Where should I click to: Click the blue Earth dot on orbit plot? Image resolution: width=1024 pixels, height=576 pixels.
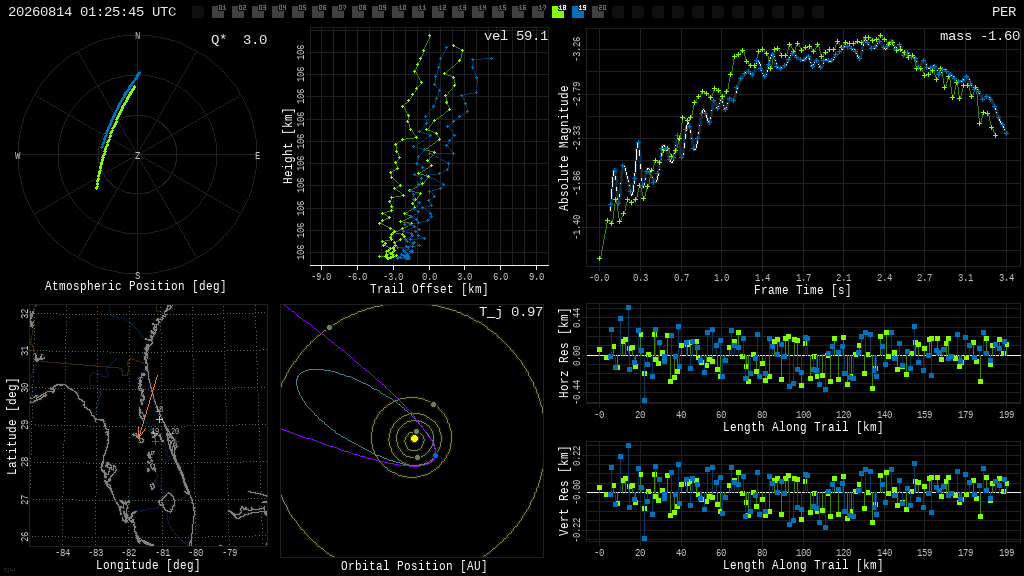pyautogui.click(x=436, y=456)
